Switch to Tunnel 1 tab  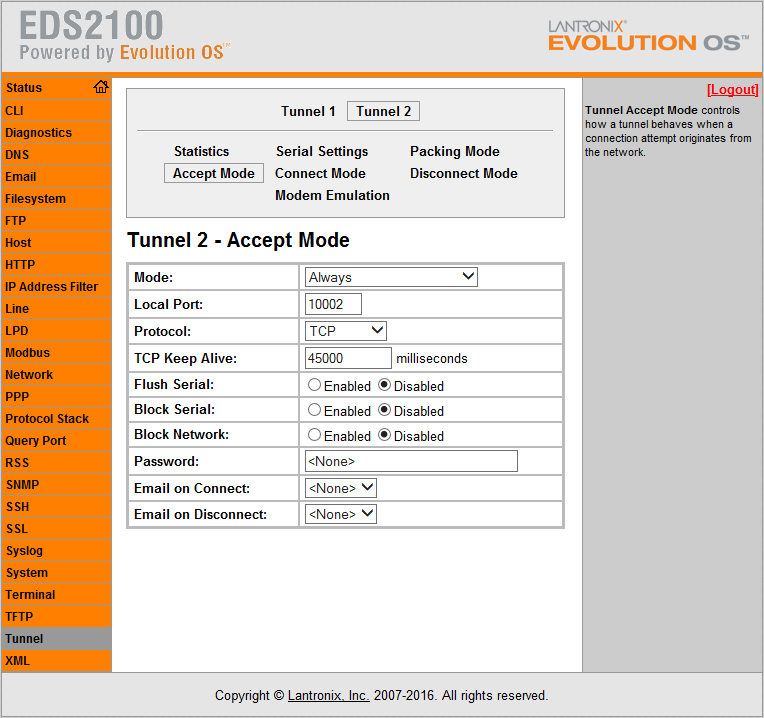pos(308,111)
